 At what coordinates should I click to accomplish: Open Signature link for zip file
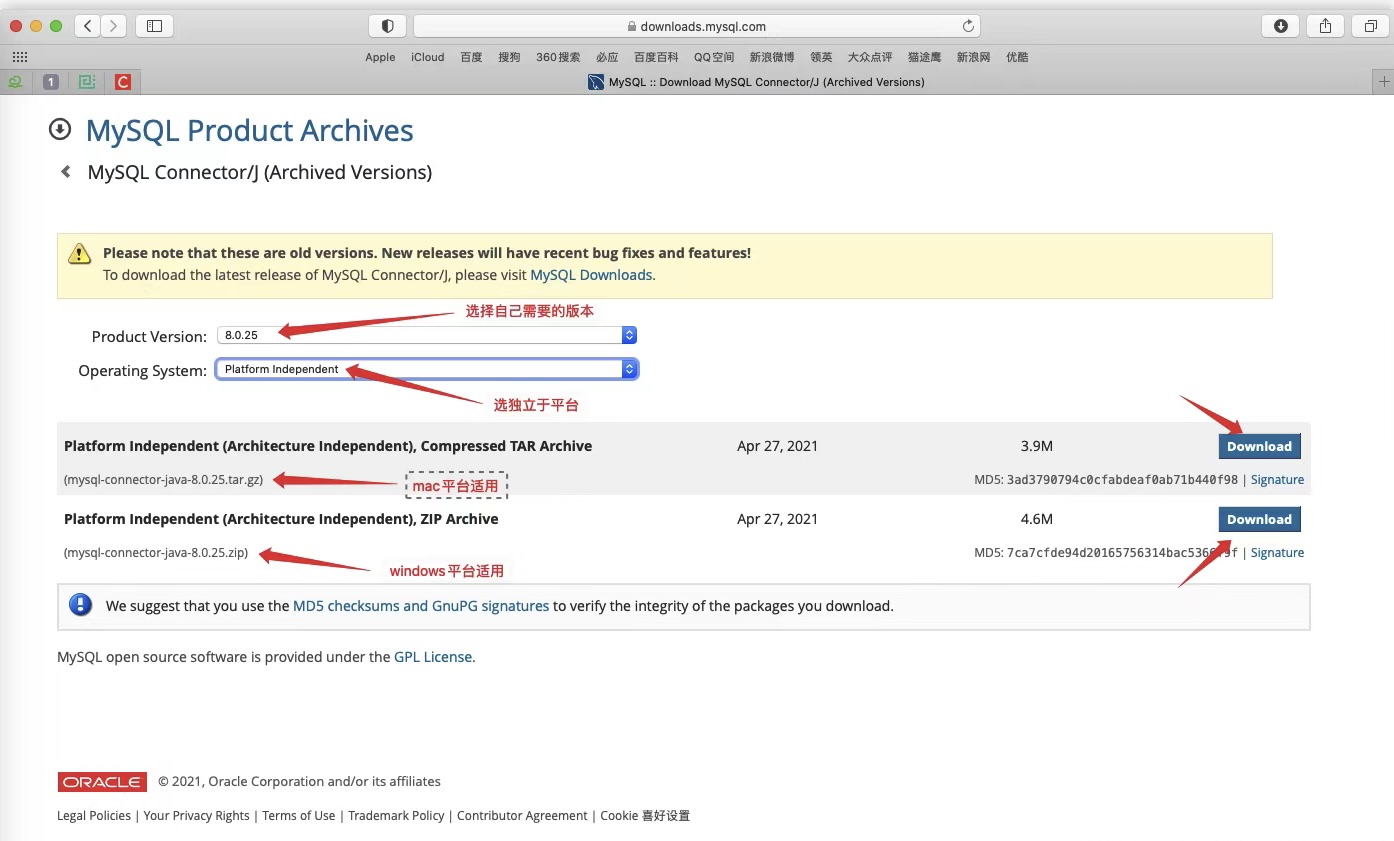[1277, 553]
